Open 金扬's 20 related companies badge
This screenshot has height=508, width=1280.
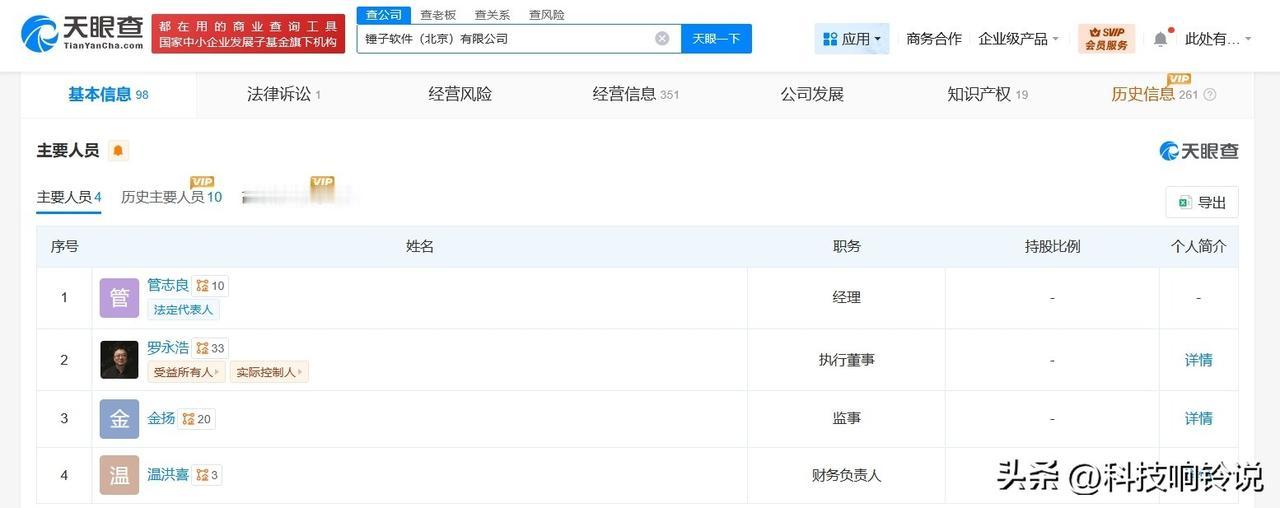[x=197, y=419]
